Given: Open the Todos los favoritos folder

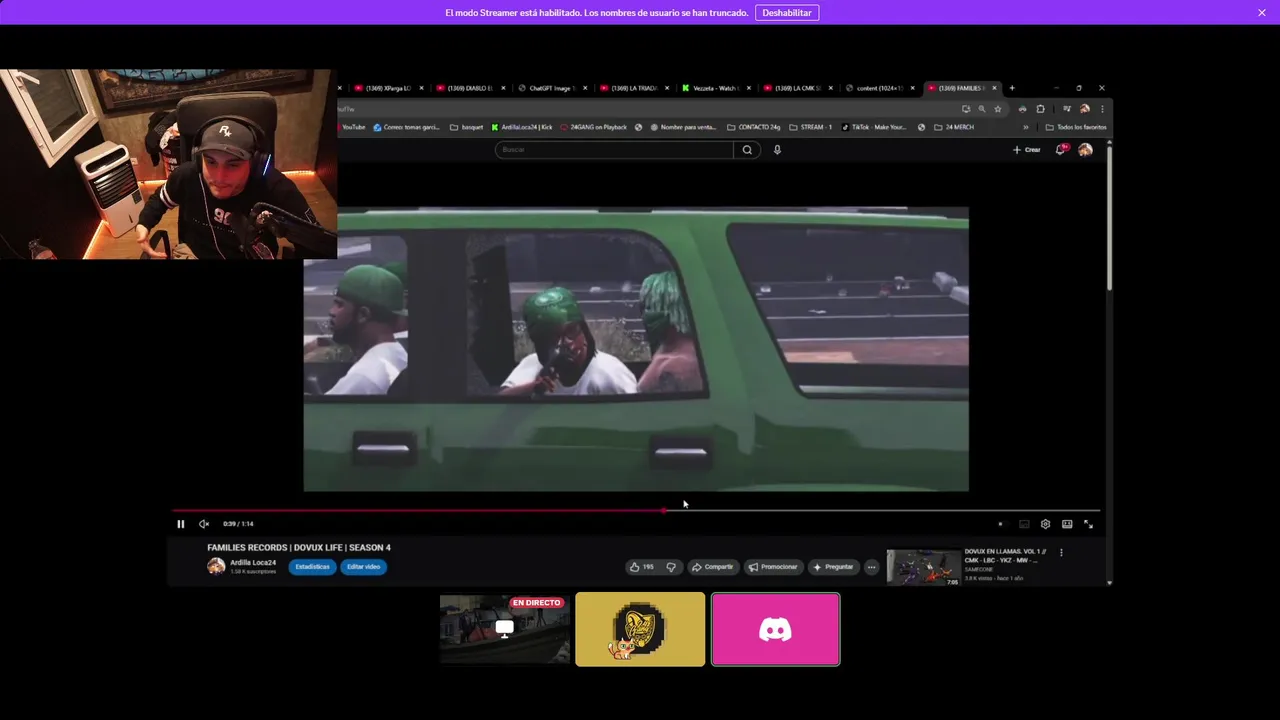Looking at the screenshot, I should [1076, 127].
